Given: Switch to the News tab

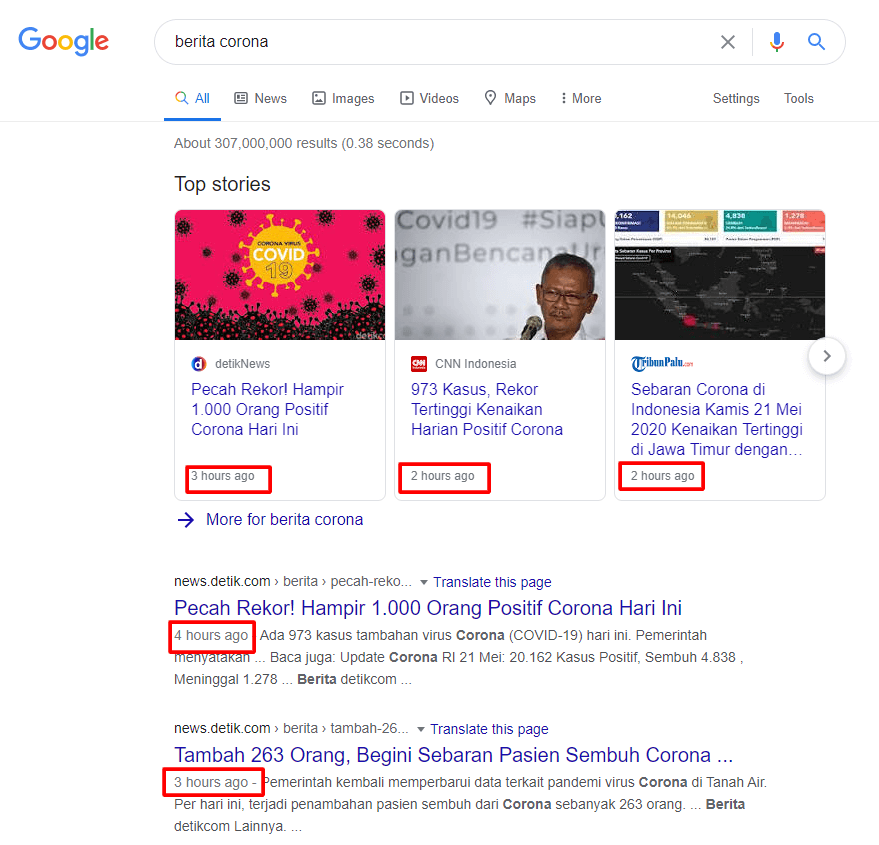Looking at the screenshot, I should point(260,99).
